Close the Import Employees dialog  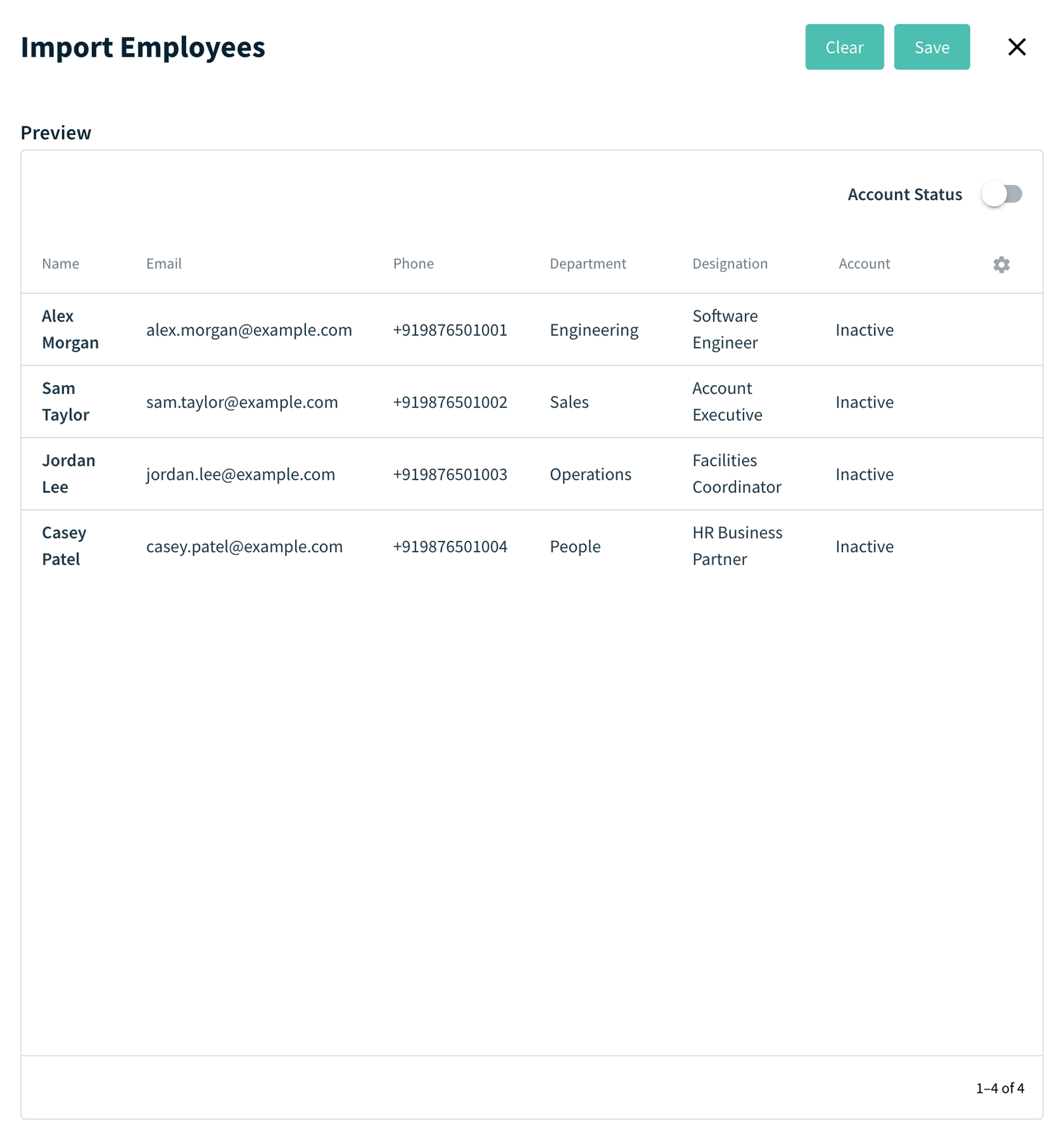tap(1017, 47)
